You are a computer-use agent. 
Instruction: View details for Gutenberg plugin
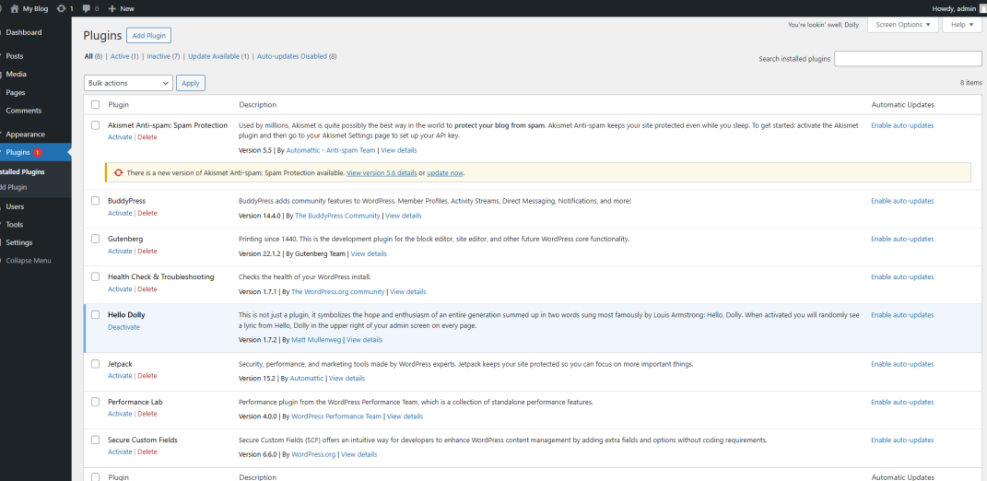368,254
